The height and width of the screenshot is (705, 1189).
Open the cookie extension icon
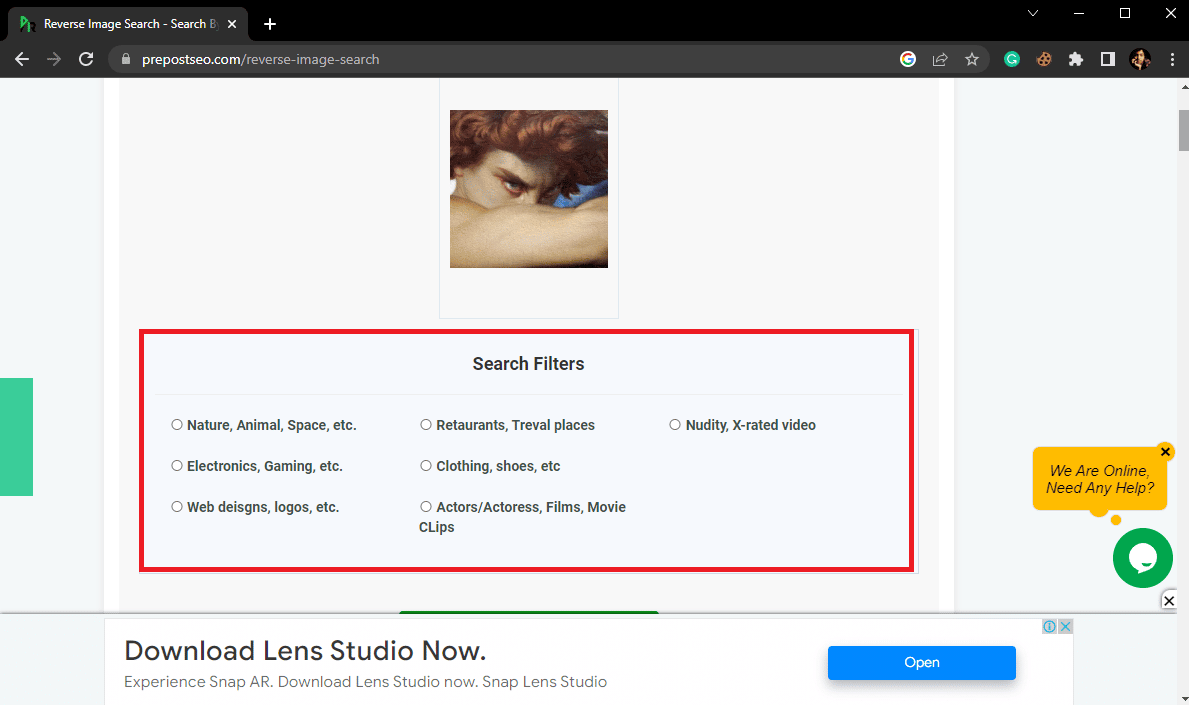(x=1044, y=59)
